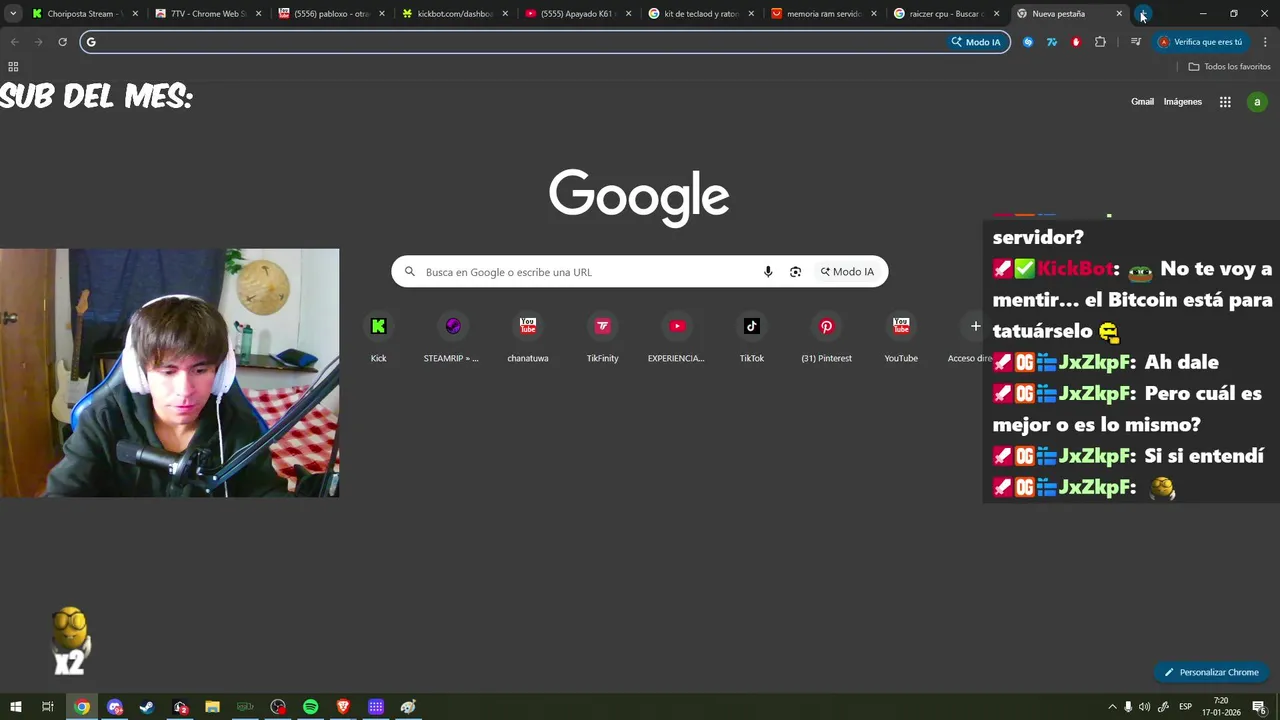Open the Google account avatar
Image resolution: width=1280 pixels, height=720 pixels.
pyautogui.click(x=1257, y=102)
